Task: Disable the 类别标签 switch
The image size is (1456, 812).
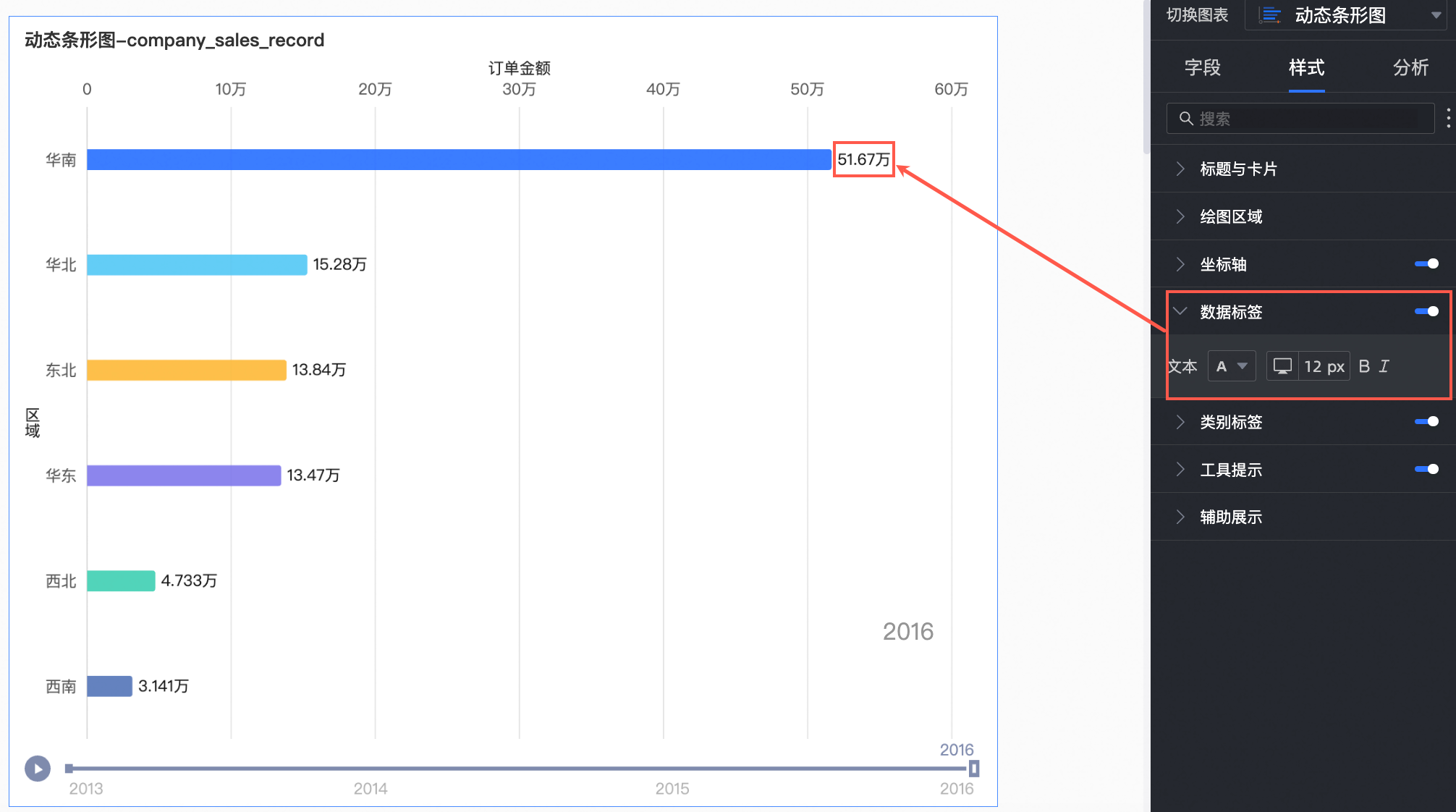Action: click(1426, 421)
